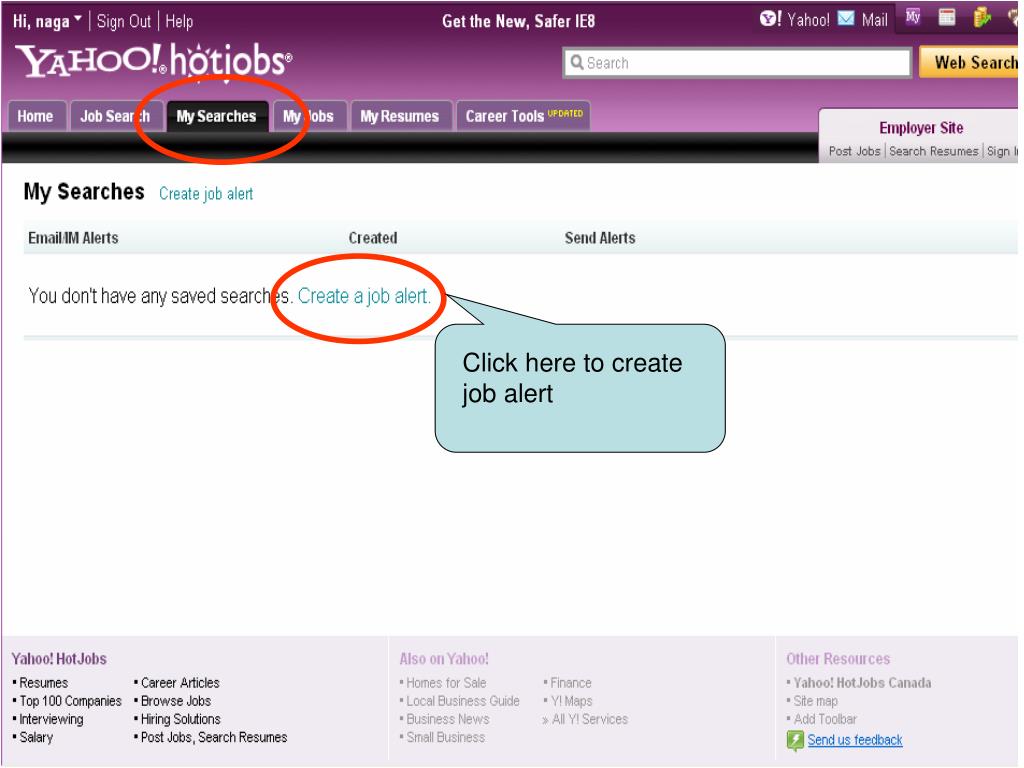
Task: Open Site map link
Action: (815, 701)
